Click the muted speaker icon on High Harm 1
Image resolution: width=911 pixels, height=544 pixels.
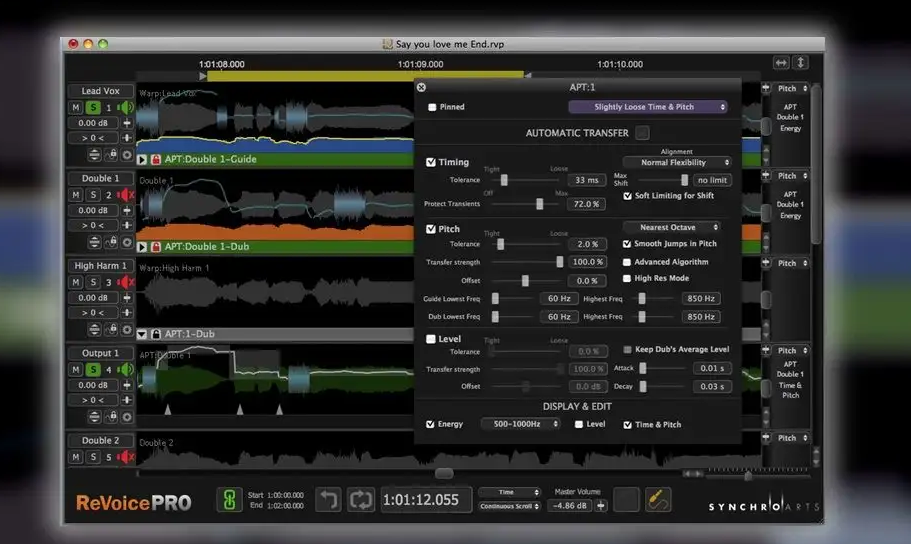coord(125,282)
